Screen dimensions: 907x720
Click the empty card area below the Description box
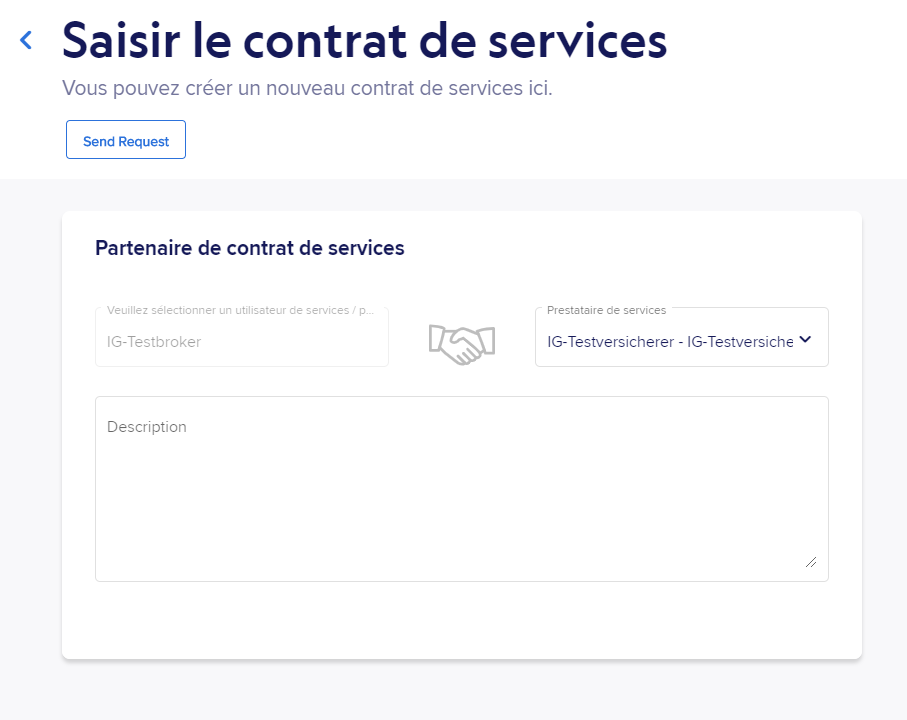(x=462, y=619)
